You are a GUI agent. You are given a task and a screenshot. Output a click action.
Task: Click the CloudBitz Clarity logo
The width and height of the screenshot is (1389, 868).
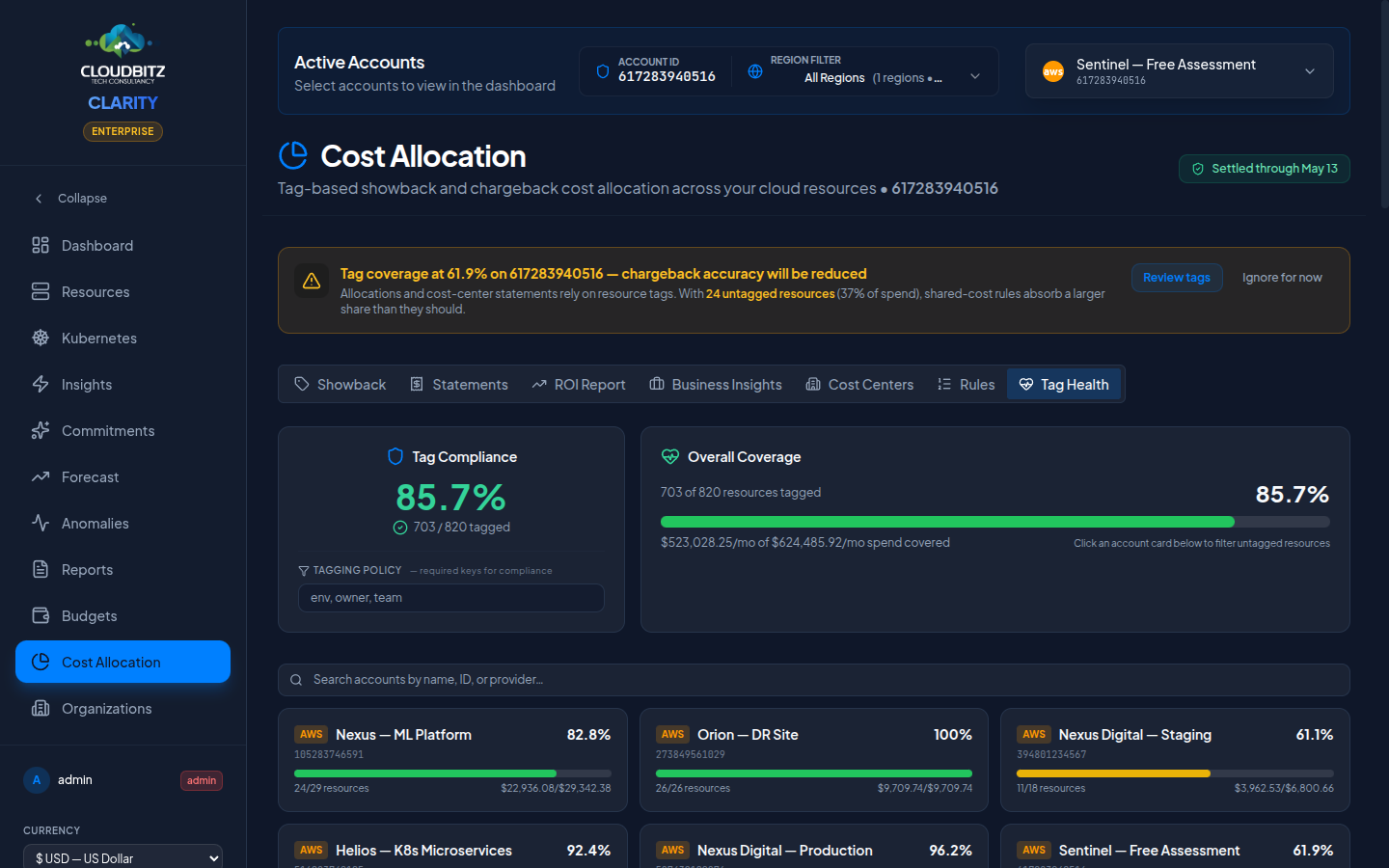coord(123,68)
